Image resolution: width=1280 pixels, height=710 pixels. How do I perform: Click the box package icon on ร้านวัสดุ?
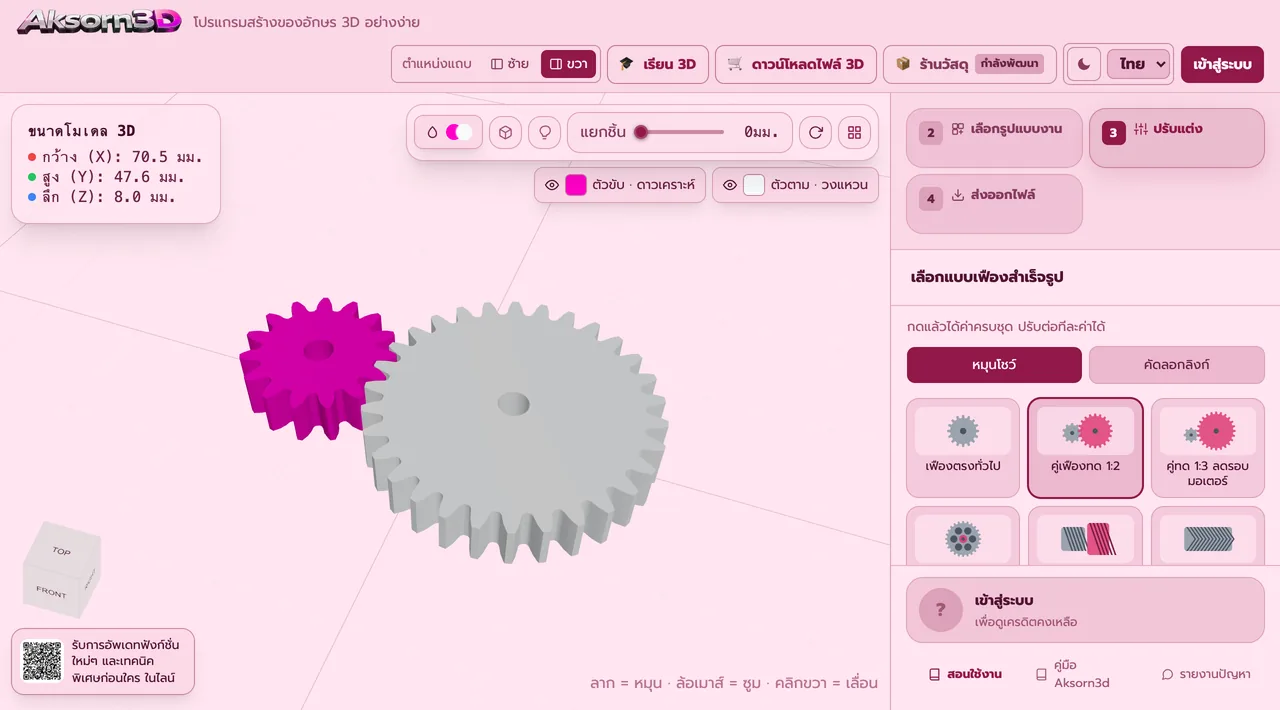pos(903,64)
